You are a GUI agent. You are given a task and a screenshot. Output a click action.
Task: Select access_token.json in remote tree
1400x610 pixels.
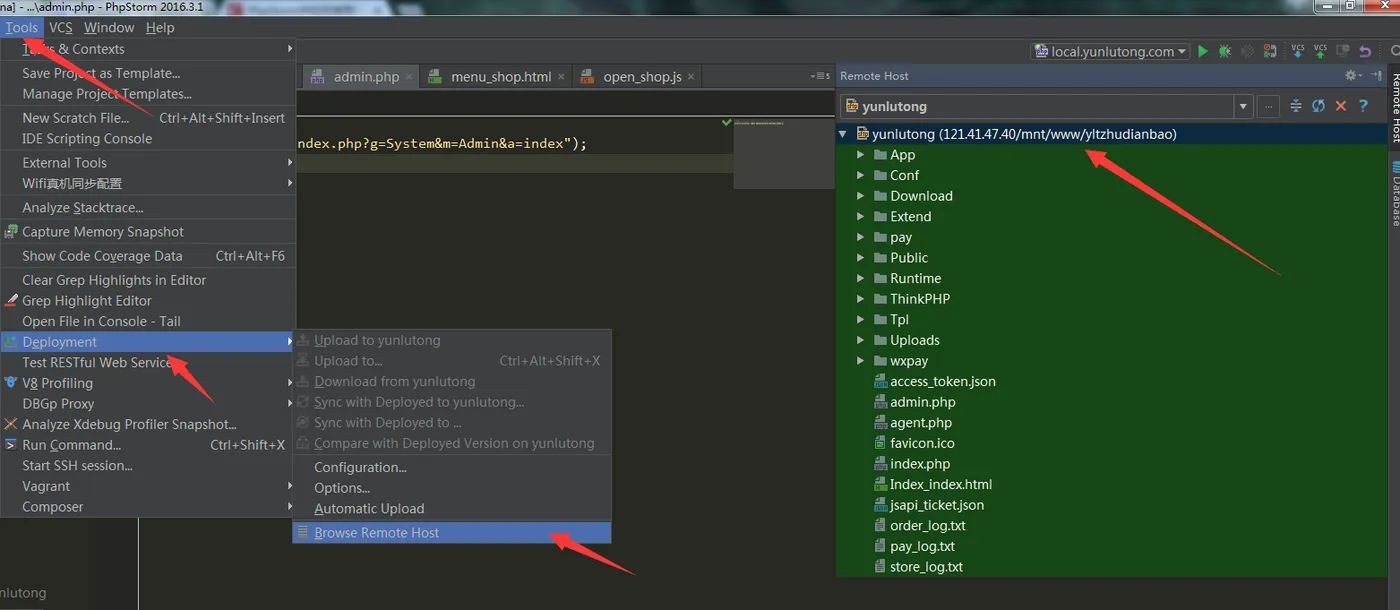pos(942,381)
